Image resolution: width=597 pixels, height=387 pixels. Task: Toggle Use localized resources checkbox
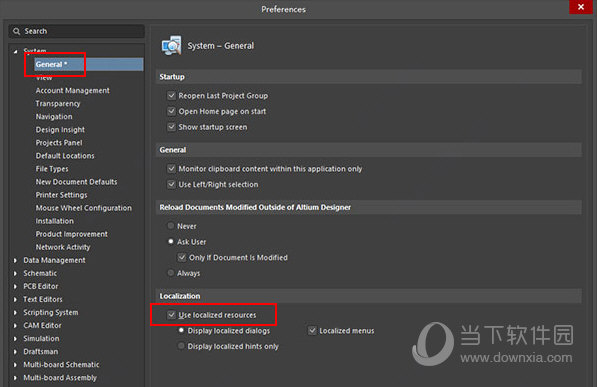(172, 315)
